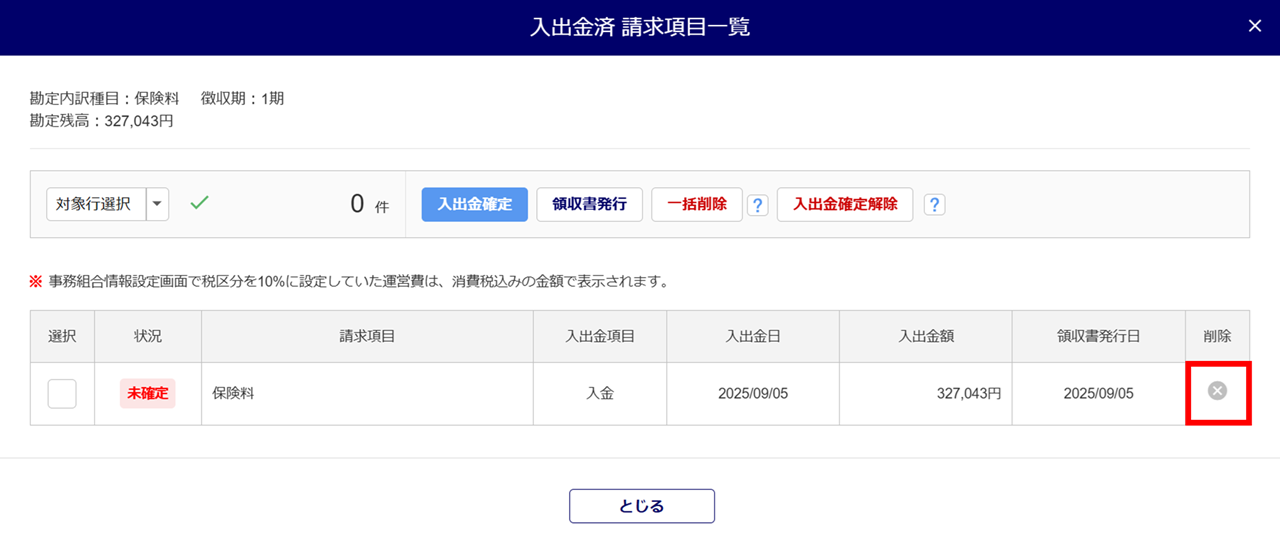This screenshot has width=1280, height=551.
Task: Click the 入出金確定解除 button
Action: point(845,204)
